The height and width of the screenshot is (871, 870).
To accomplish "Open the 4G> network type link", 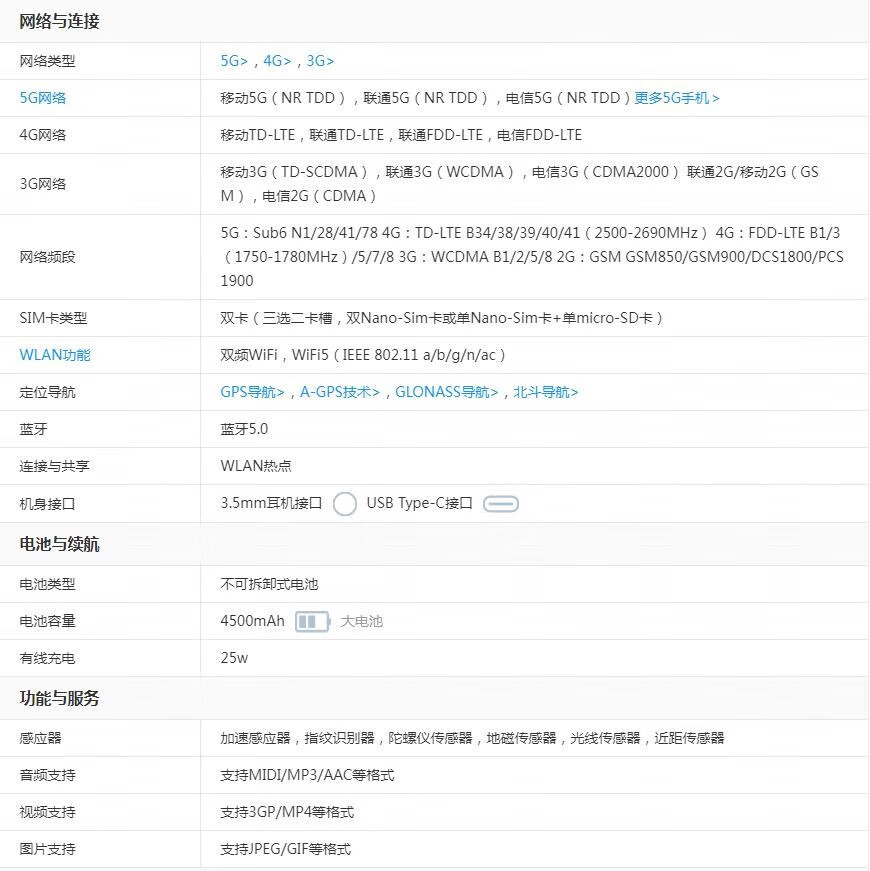I will click(x=277, y=61).
